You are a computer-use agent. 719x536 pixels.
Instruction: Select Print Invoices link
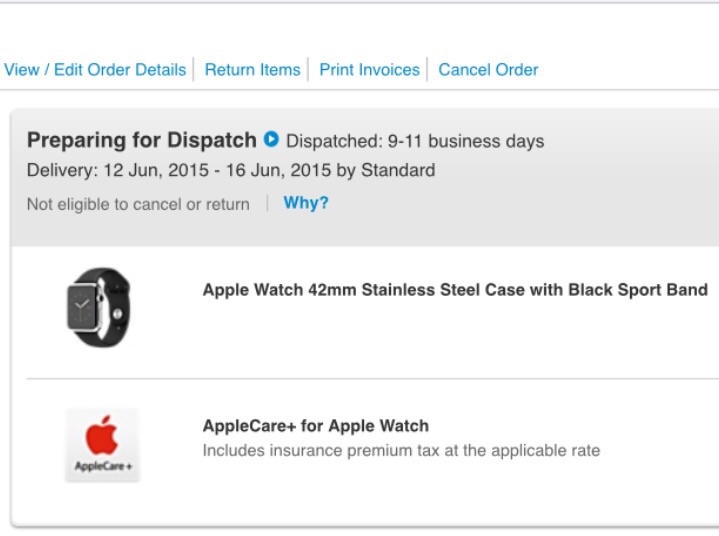point(369,70)
